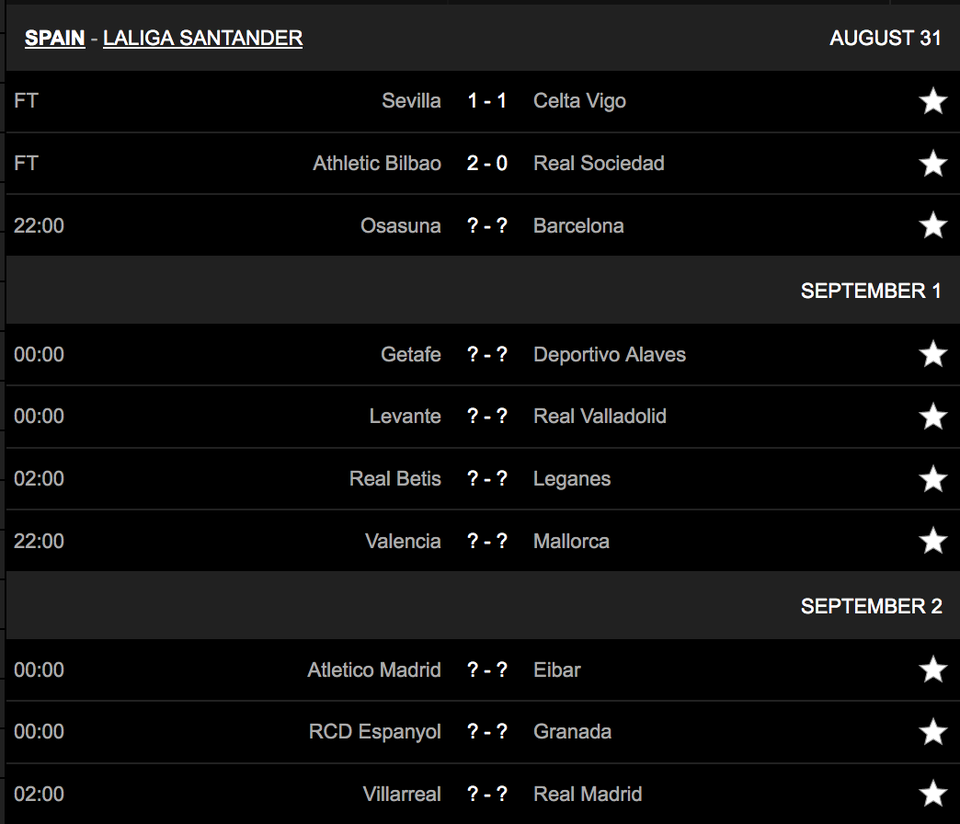
Task: Star the Athletic Bilbao vs Real Sociedad match
Action: pos(933,163)
